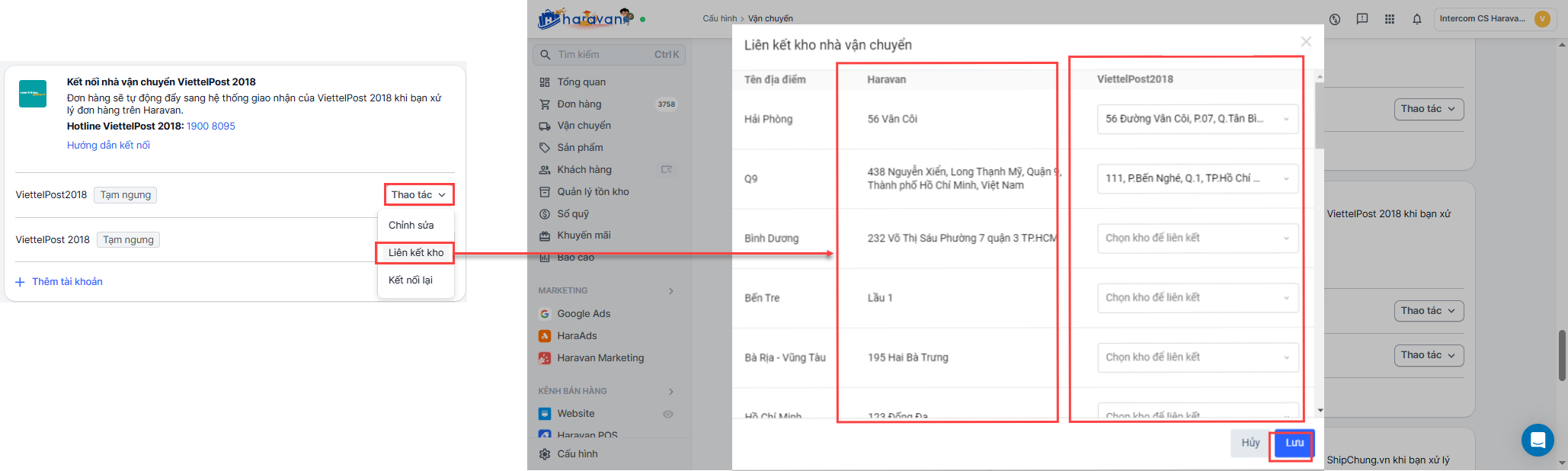The width and height of the screenshot is (1568, 471).
Task: Open Chọn kho dropdown for Bình Dương row
Action: [x=1198, y=238]
